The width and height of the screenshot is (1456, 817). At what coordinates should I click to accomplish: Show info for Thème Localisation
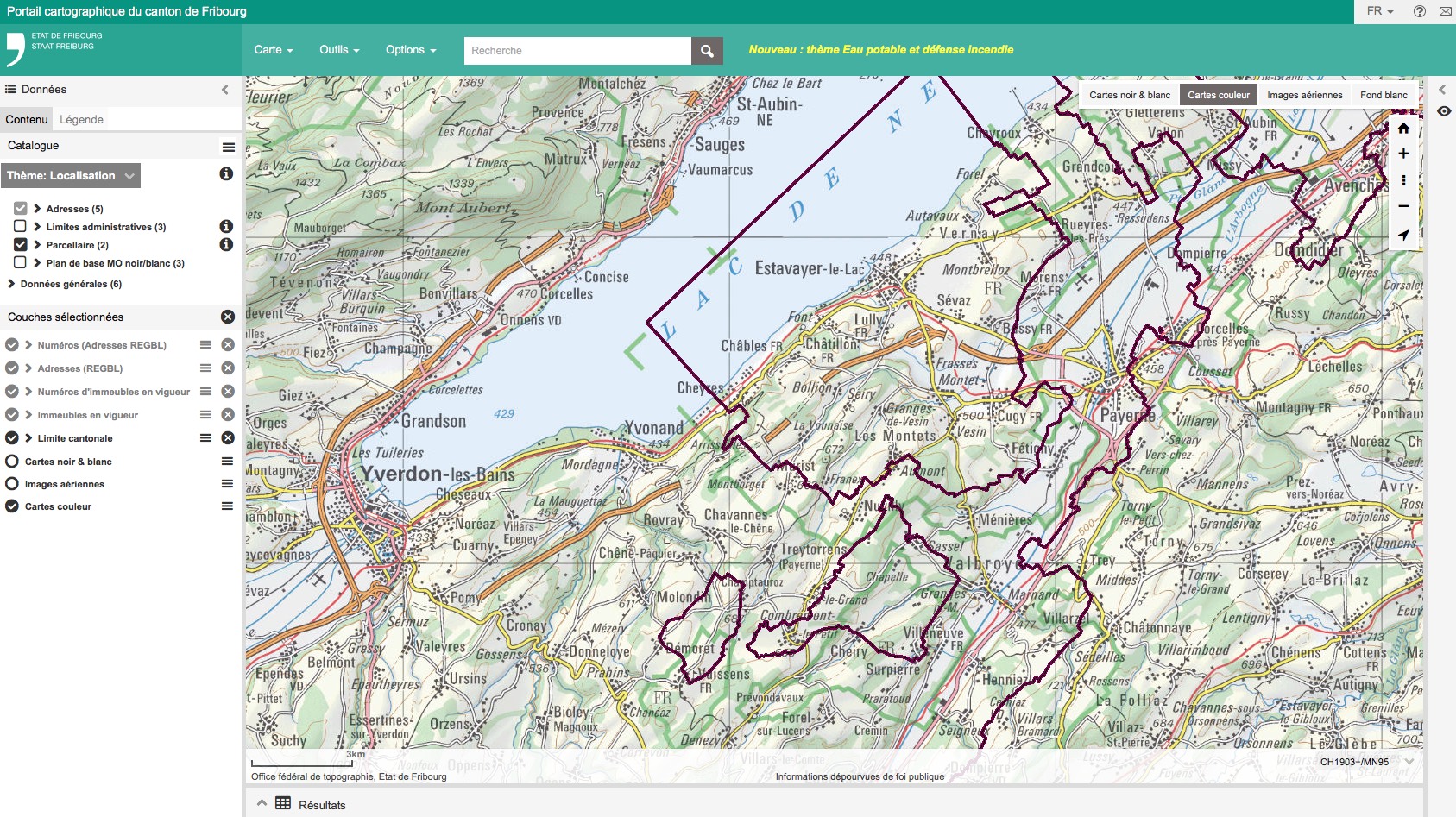coord(226,174)
